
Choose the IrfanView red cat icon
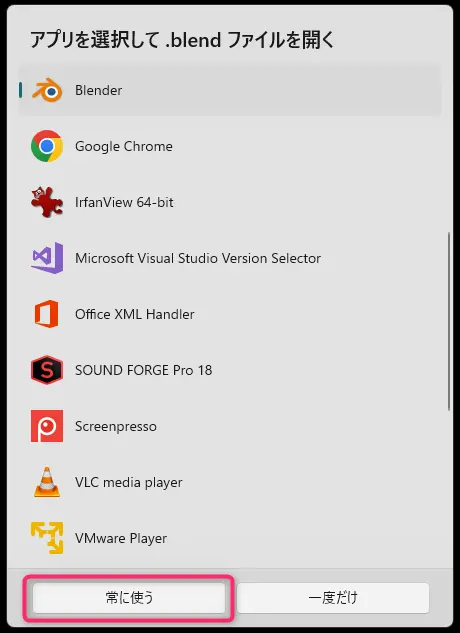point(47,202)
